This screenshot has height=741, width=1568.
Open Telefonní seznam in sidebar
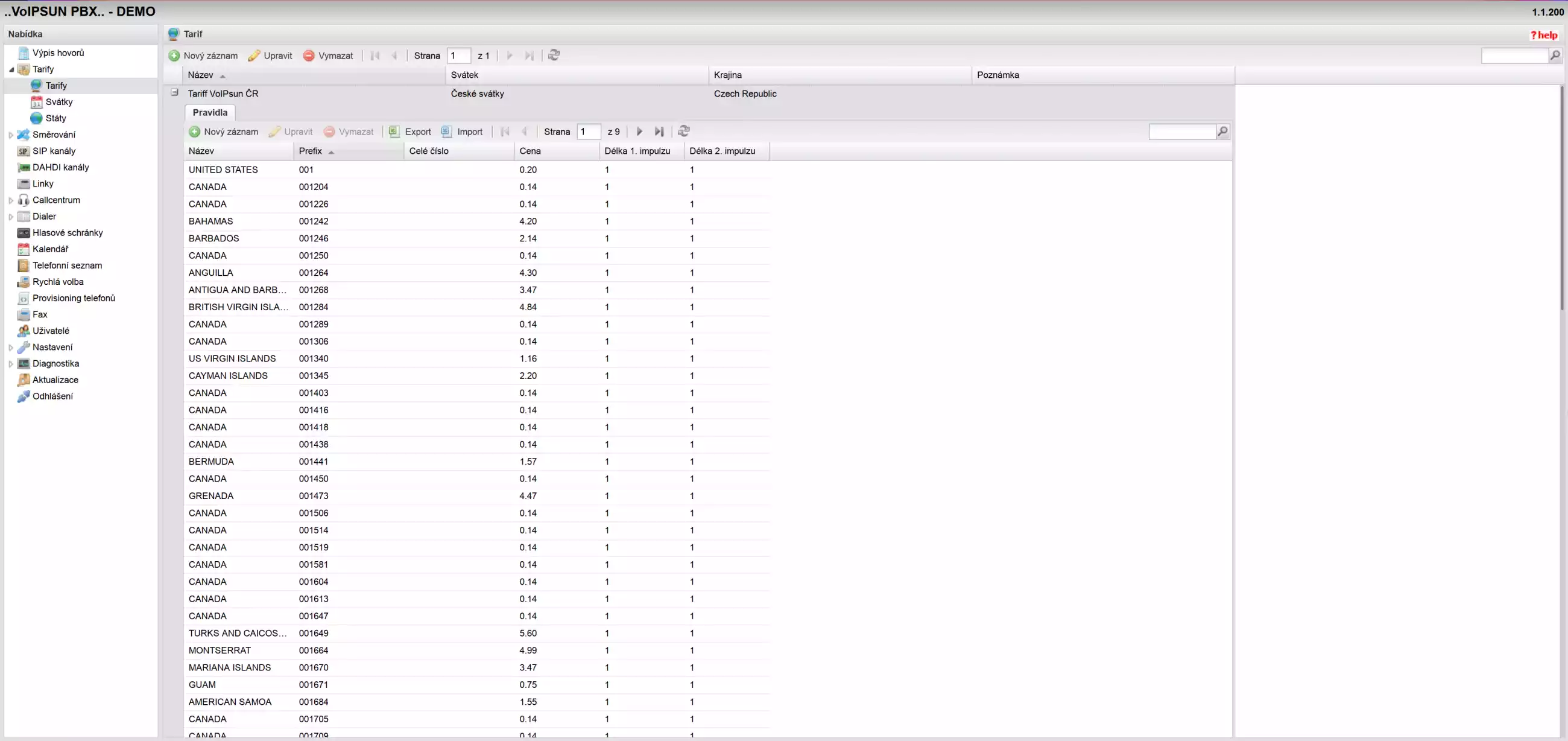tap(67, 266)
